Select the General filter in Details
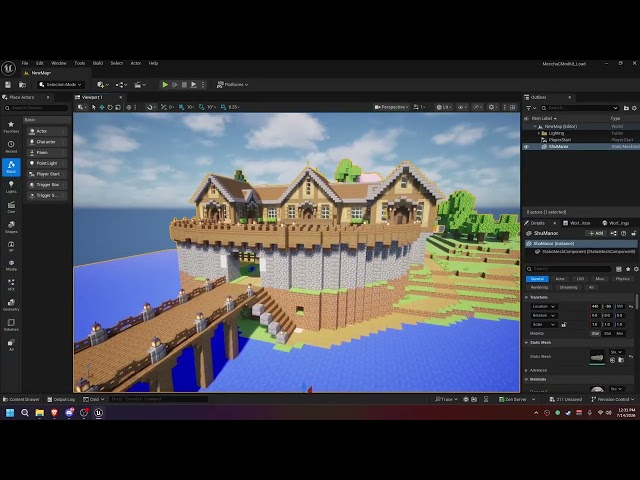The width and height of the screenshot is (640, 480). pyautogui.click(x=537, y=279)
